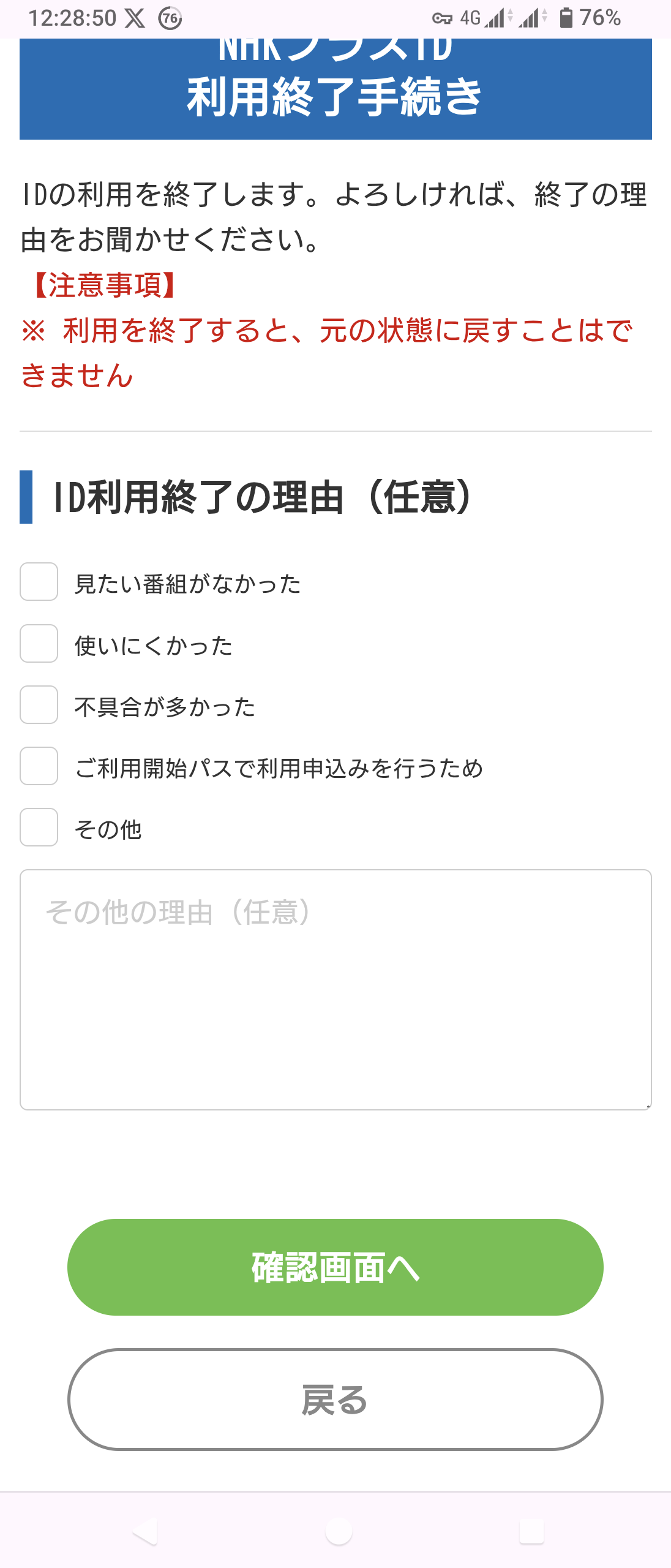671x1568 pixels.
Task: Click the その他の理由 text area
Action: (335, 990)
